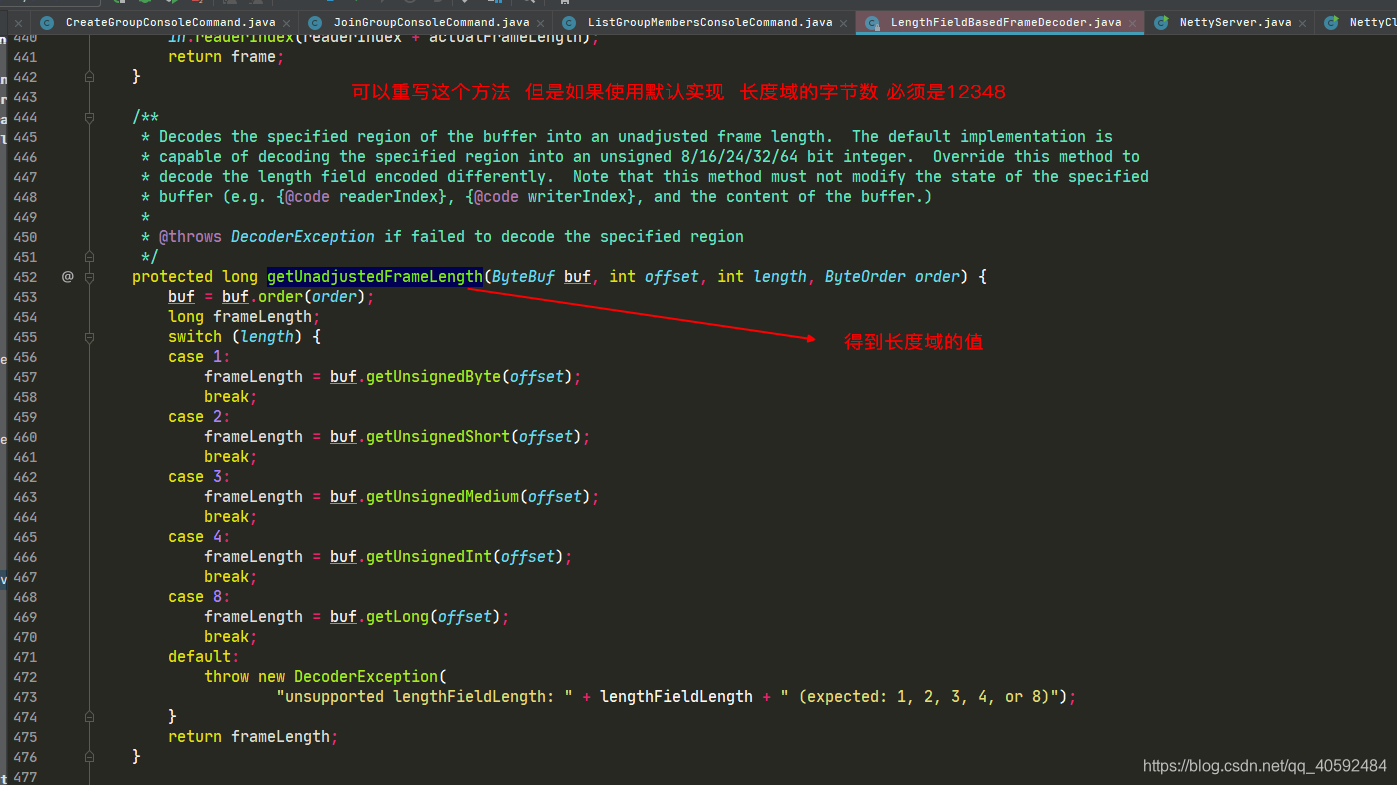This screenshot has width=1397, height=785.
Task: Click line number 452 in the gutter
Action: (25, 277)
